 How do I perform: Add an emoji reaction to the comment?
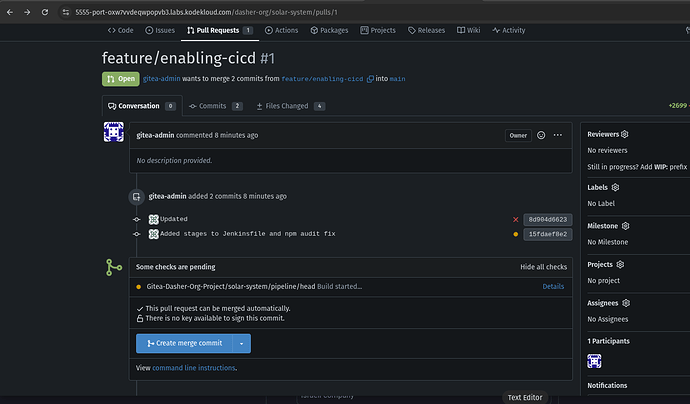541,135
